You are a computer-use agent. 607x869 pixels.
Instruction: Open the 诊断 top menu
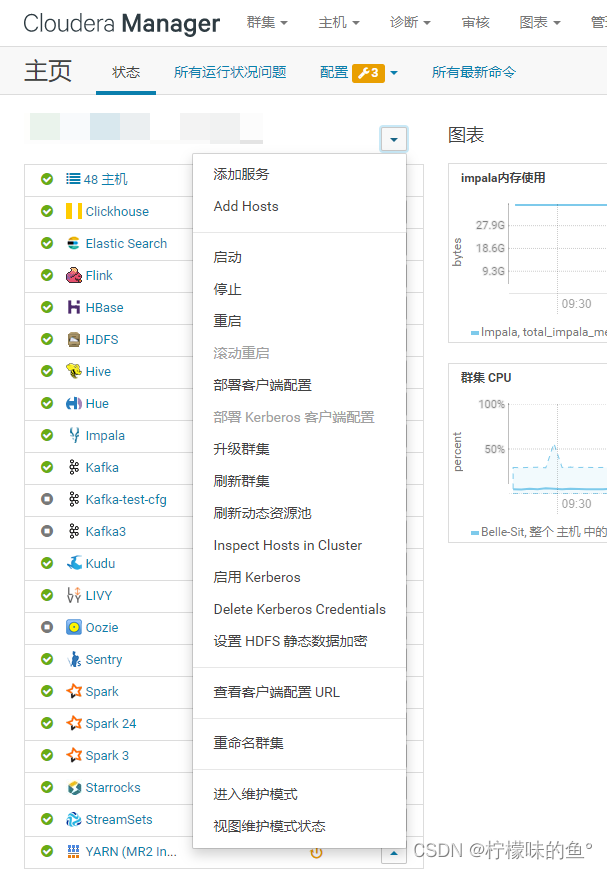click(410, 23)
